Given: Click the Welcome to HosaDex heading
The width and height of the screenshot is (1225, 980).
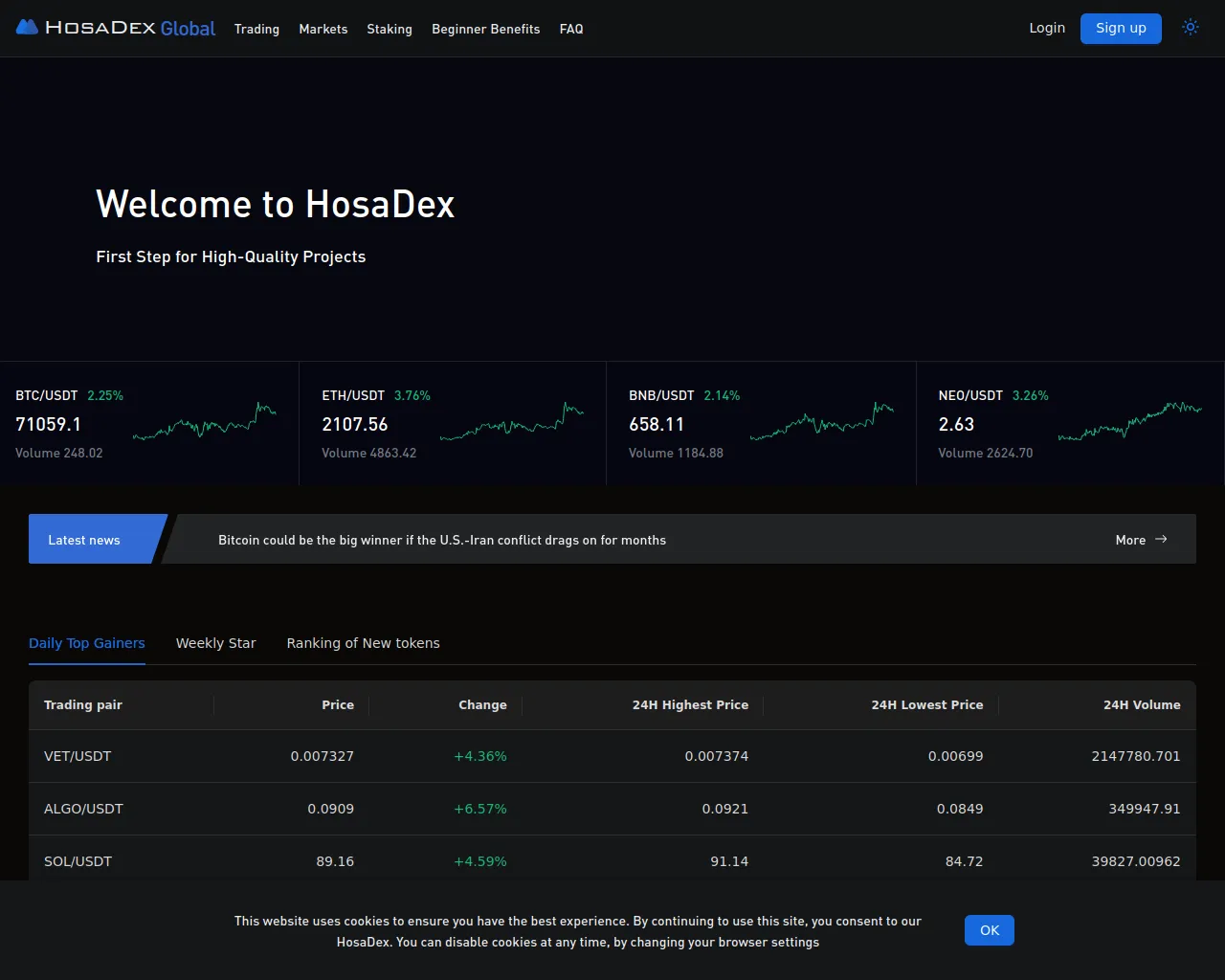Looking at the screenshot, I should pos(276,204).
